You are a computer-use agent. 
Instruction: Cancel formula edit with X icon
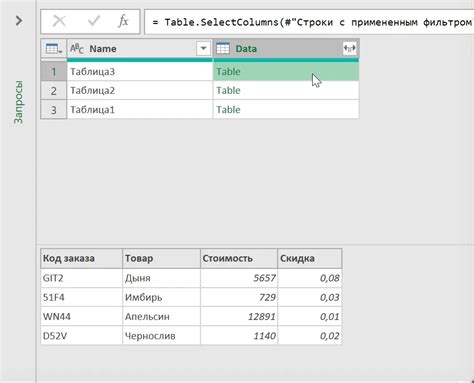click(59, 21)
